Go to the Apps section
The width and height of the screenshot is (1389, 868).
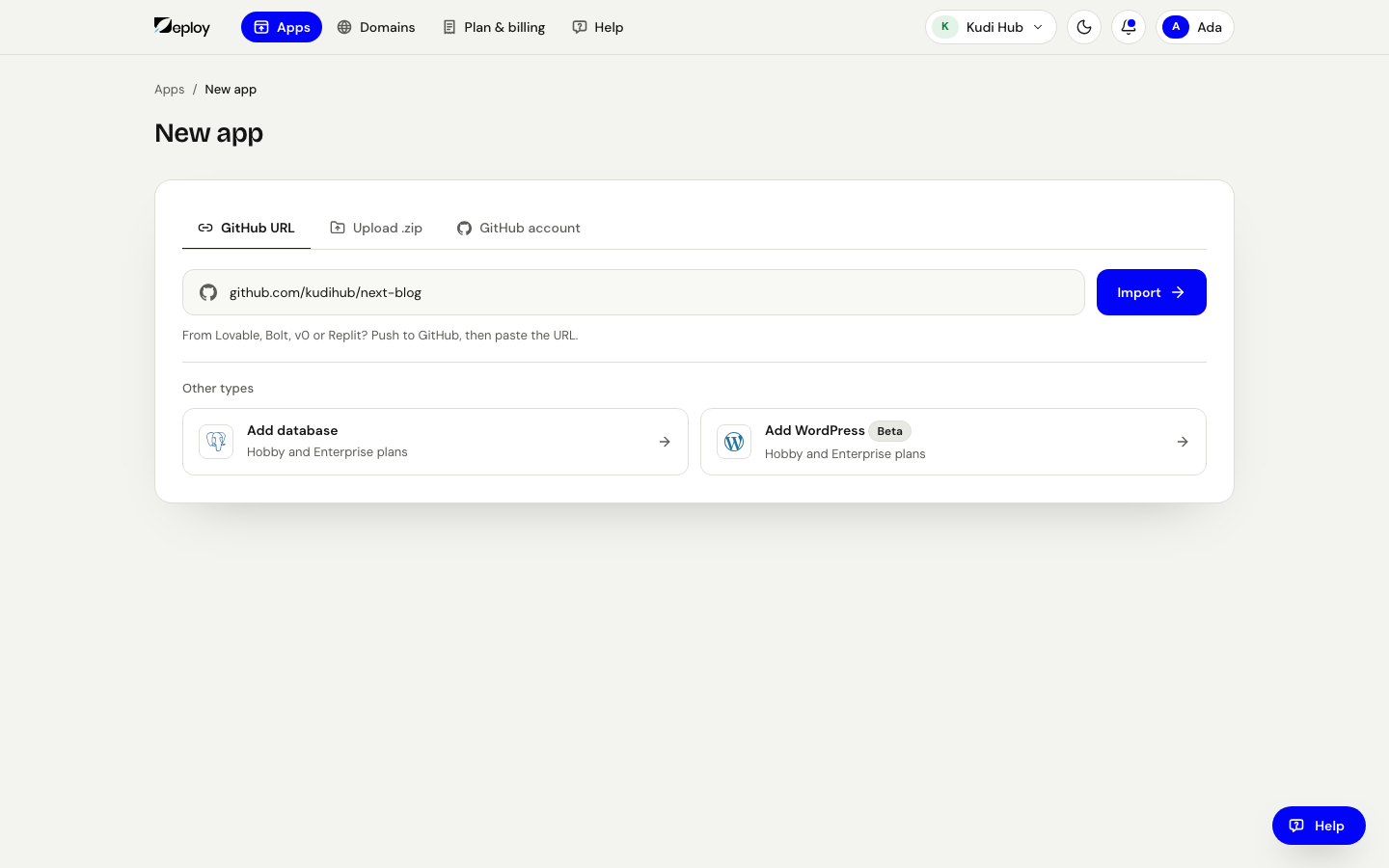pyautogui.click(x=282, y=27)
